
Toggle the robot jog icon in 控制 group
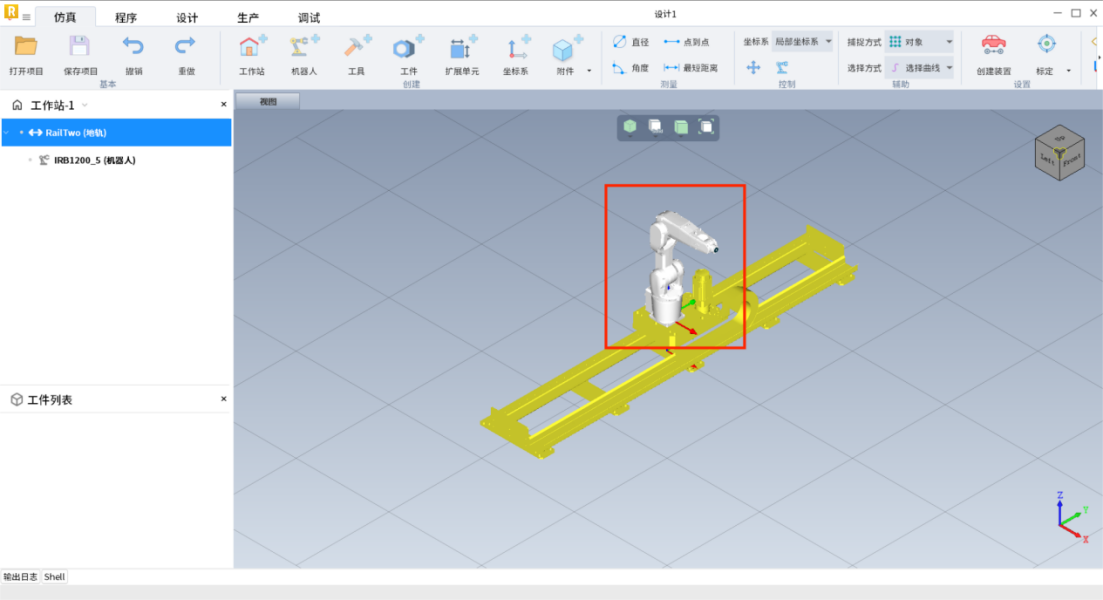click(782, 68)
